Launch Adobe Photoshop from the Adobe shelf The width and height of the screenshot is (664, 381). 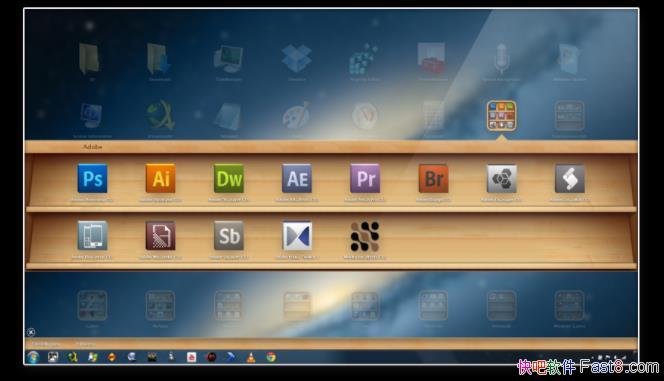92,179
